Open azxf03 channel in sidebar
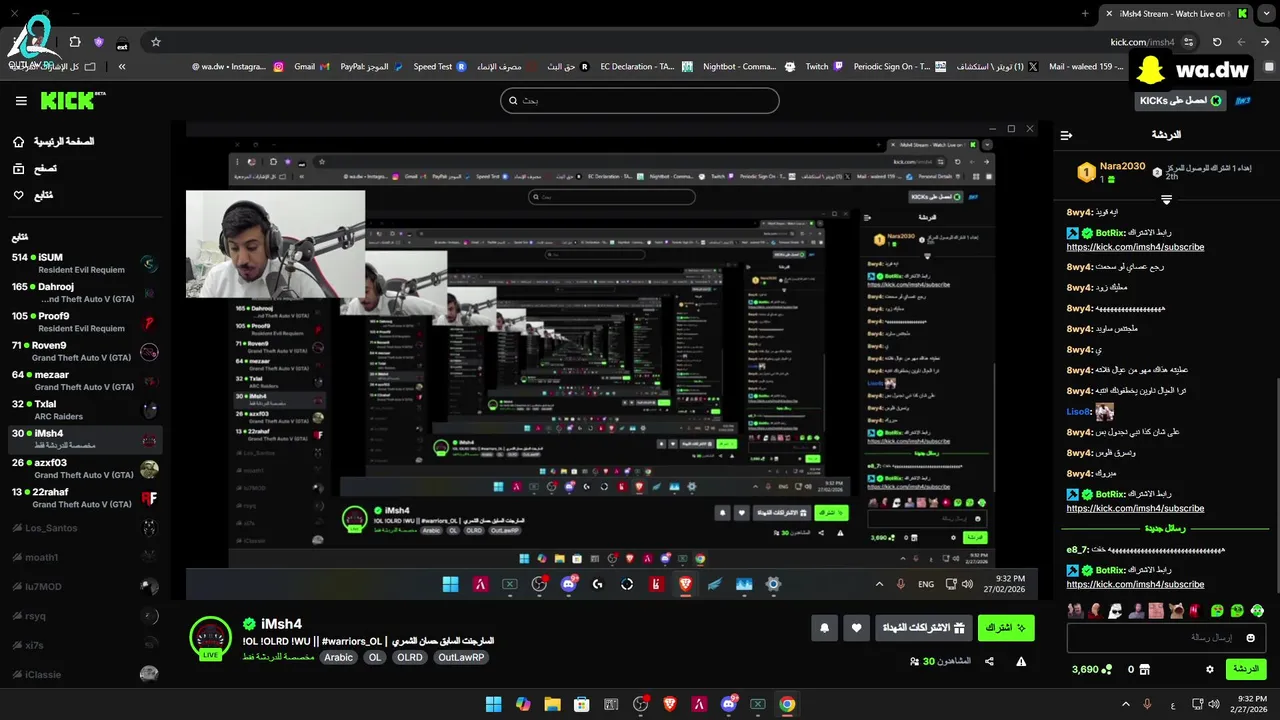The height and width of the screenshot is (720, 1280). pos(85,469)
